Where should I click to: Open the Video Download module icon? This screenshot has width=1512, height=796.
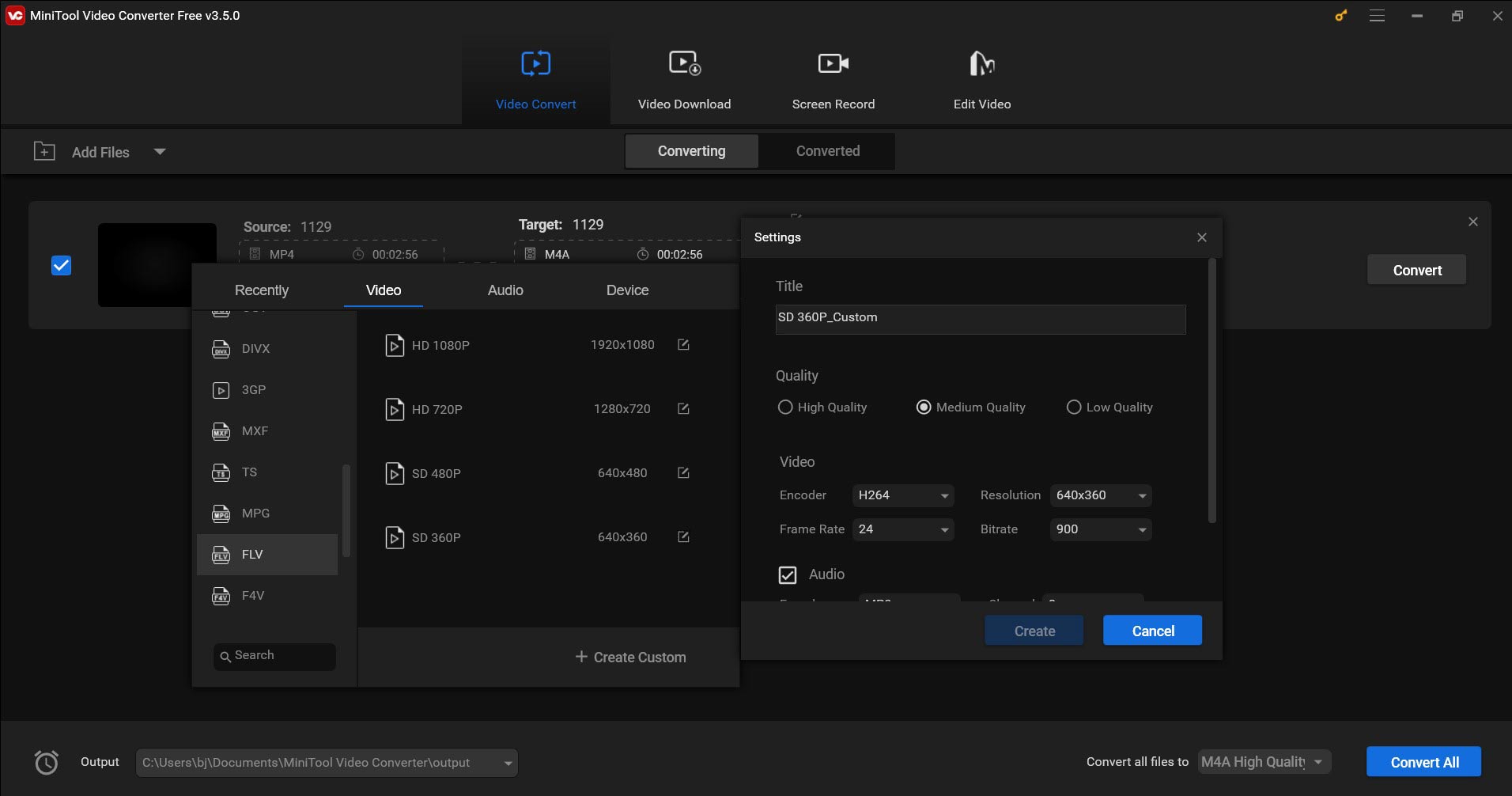point(684,63)
